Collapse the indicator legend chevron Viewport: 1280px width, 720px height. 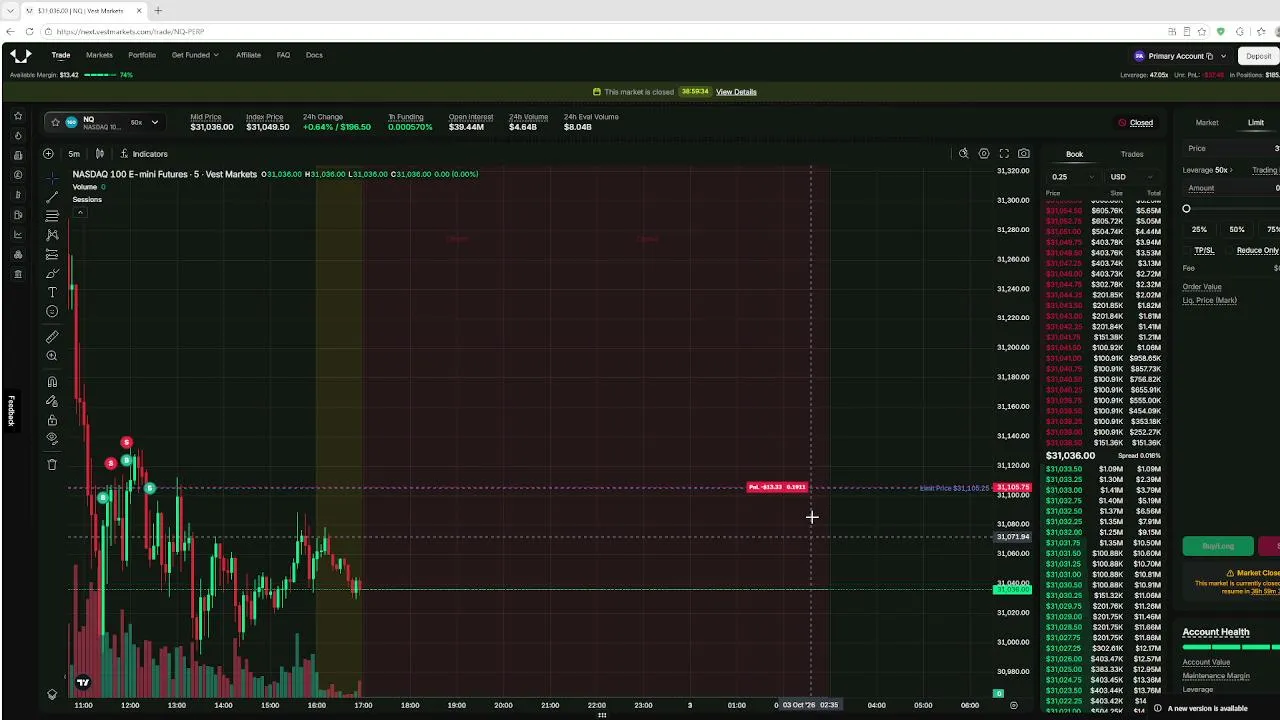(x=80, y=212)
